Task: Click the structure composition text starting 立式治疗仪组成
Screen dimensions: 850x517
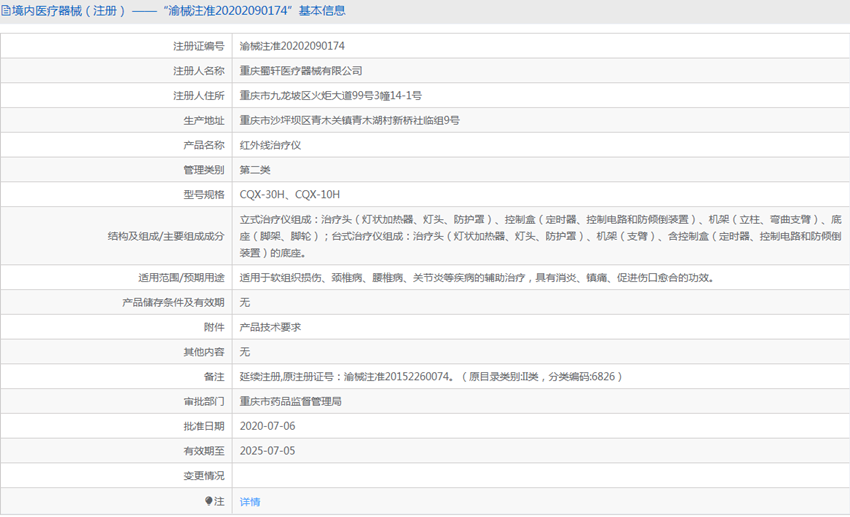Action: [x=540, y=236]
